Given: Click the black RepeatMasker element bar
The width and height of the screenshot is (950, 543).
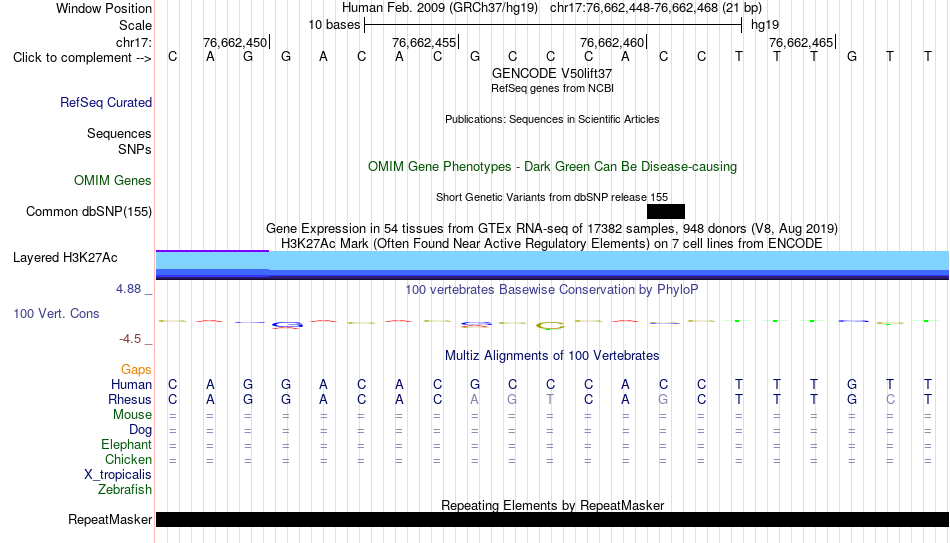Looking at the screenshot, I should [x=552, y=519].
